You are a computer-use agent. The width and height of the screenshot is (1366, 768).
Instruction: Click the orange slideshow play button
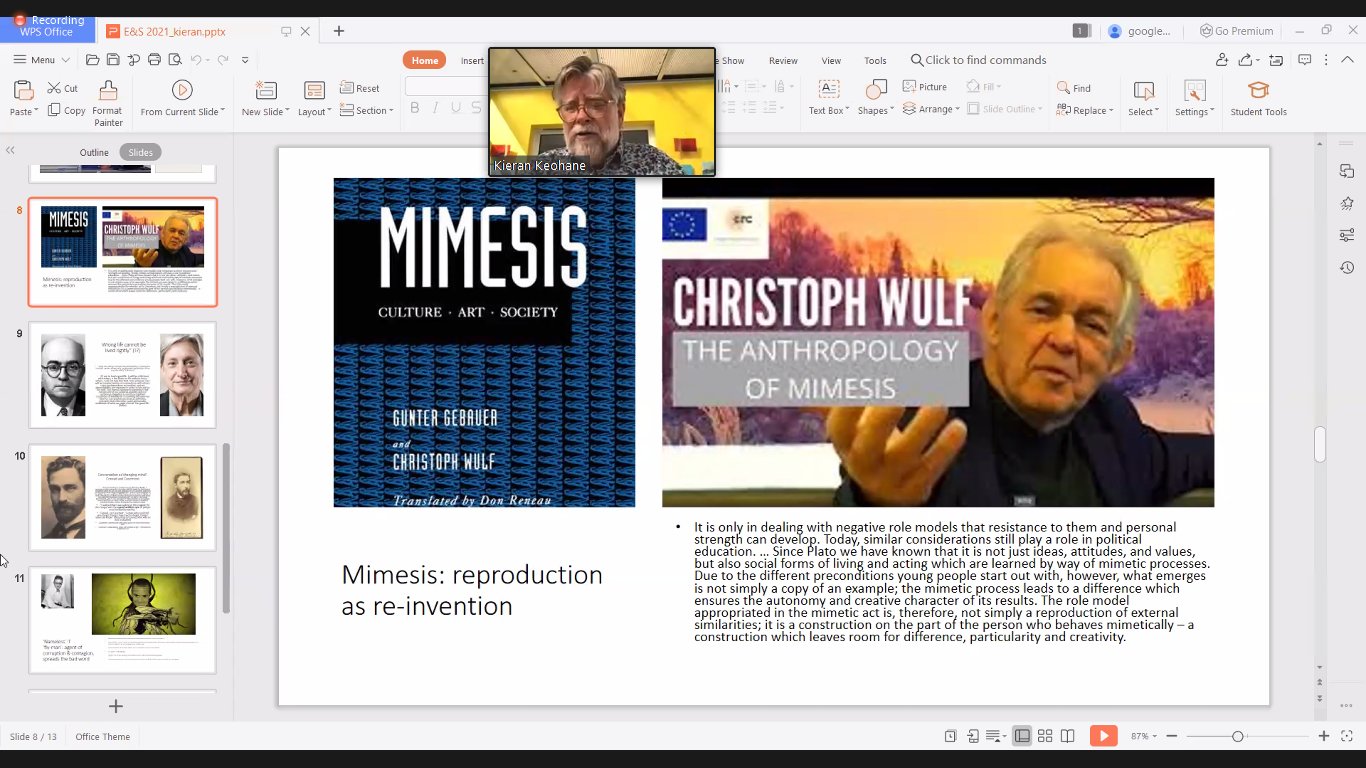pos(1103,736)
